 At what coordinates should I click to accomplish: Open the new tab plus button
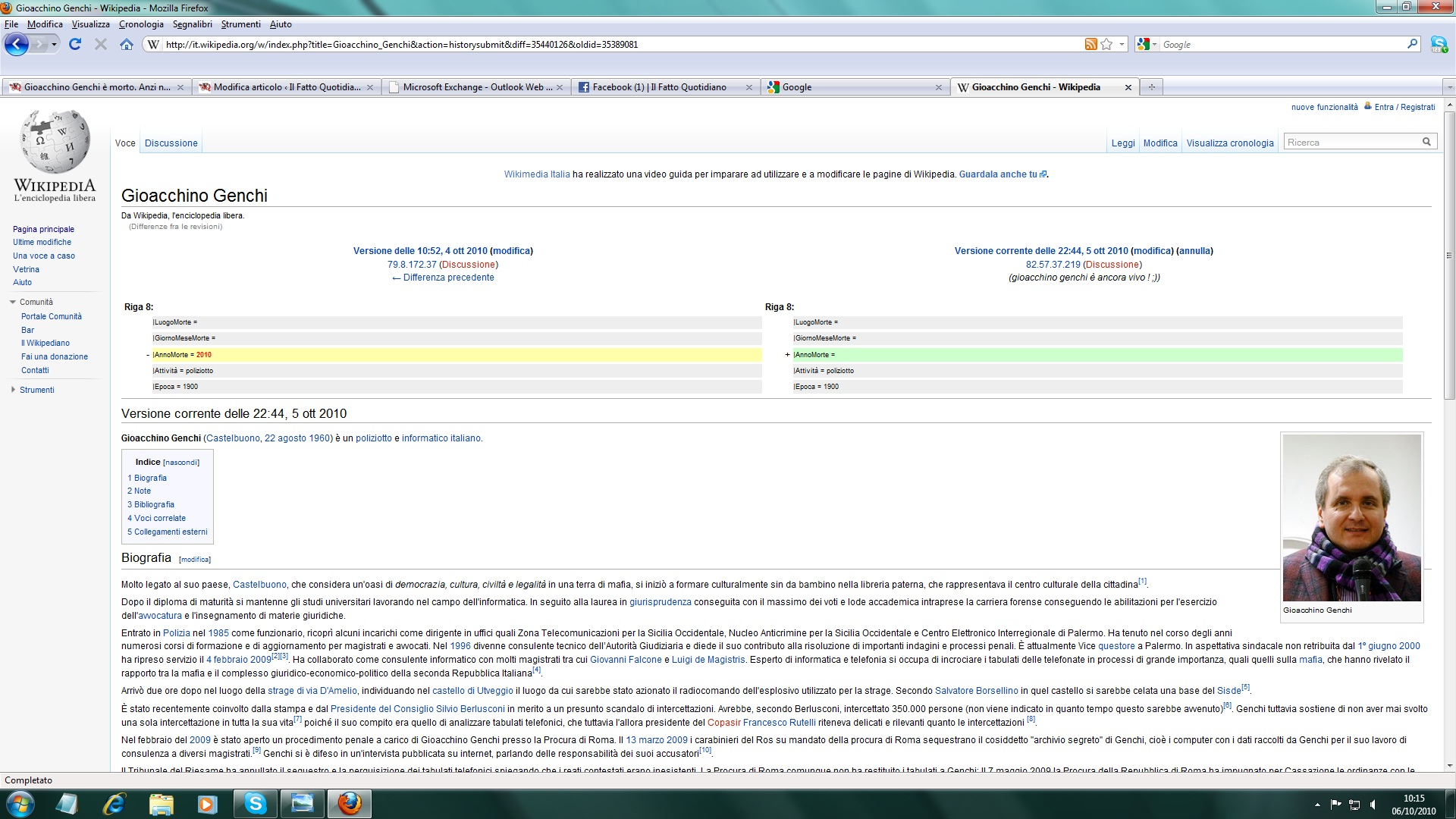1151,87
